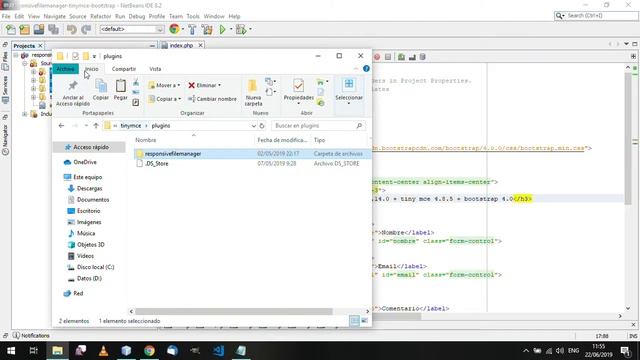
Task: Click the Copiar icon in Explorer ribbon
Action: (101, 86)
